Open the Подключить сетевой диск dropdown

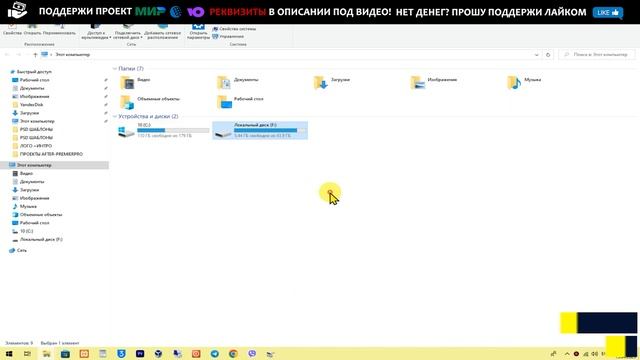127,32
